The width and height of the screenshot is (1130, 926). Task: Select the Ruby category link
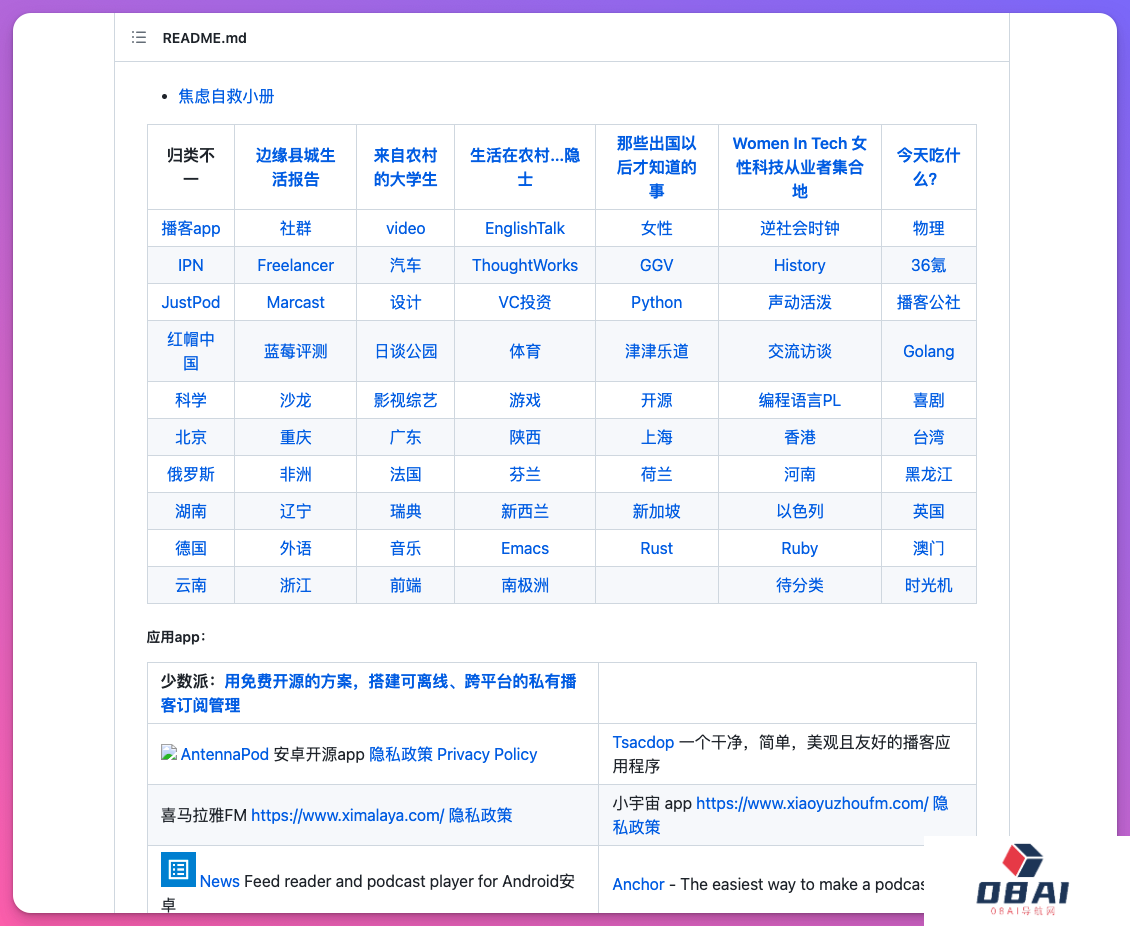coord(799,548)
